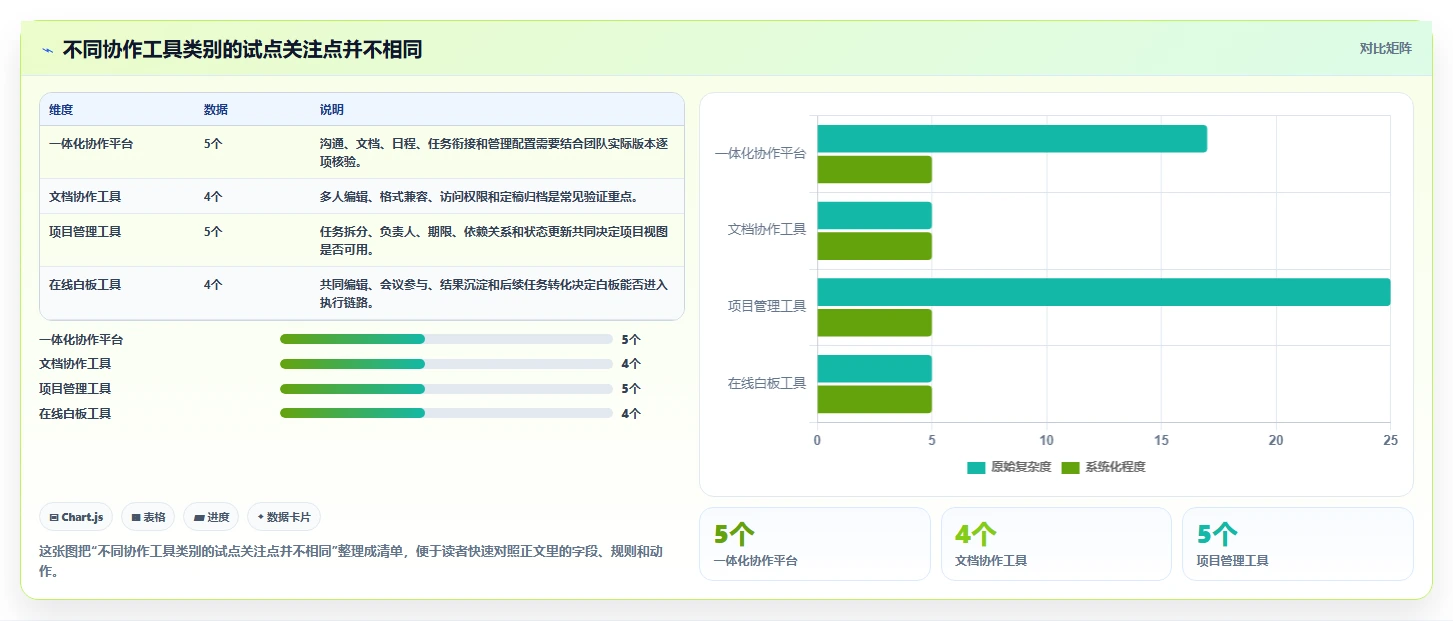The width and height of the screenshot is (1453, 621).
Task: Click the lightning icon beside the title
Action: tap(48, 50)
